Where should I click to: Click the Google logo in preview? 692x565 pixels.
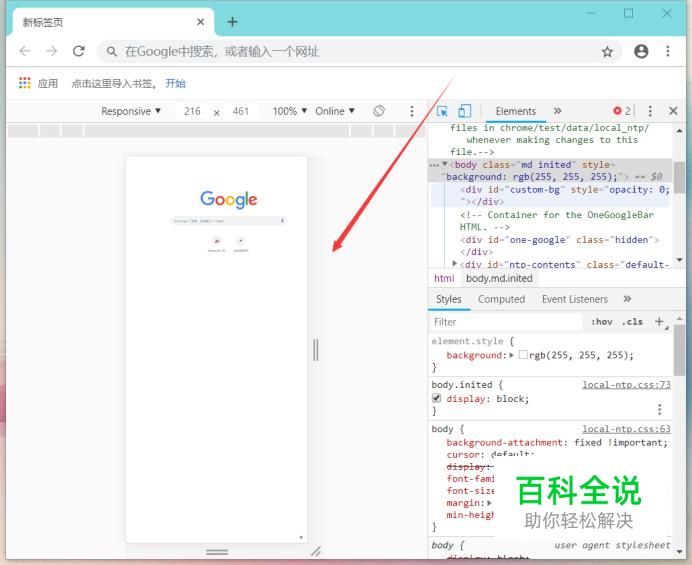coord(229,199)
